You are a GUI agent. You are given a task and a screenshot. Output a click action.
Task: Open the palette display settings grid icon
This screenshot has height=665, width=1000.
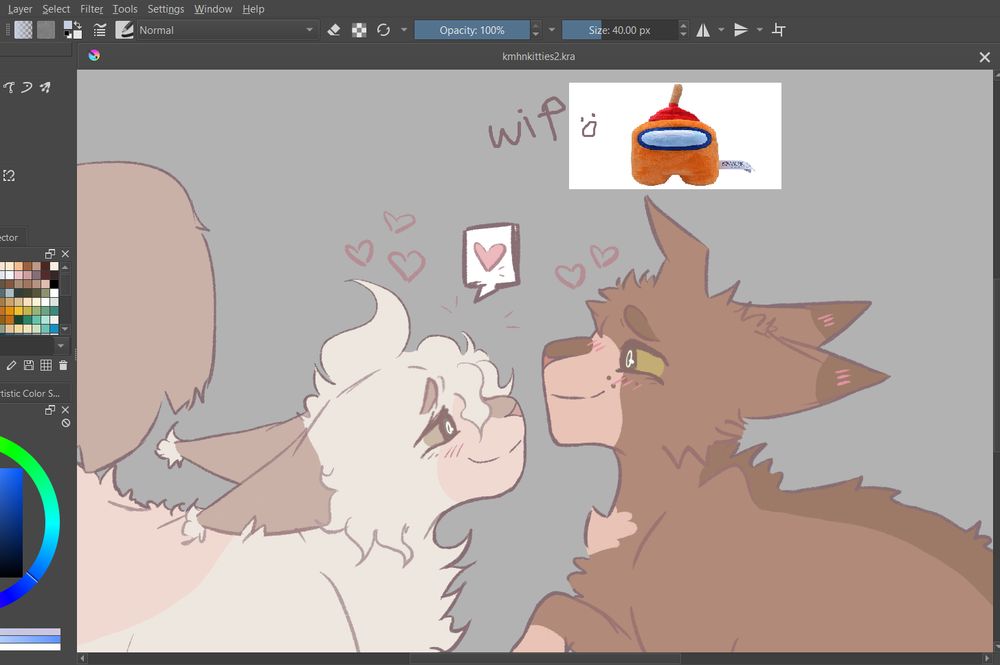(45, 365)
